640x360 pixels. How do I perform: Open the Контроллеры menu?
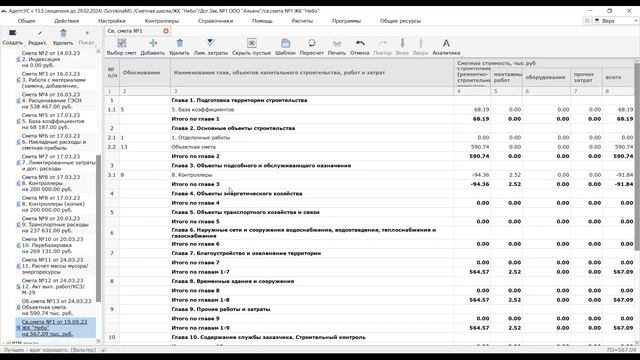tap(162, 21)
